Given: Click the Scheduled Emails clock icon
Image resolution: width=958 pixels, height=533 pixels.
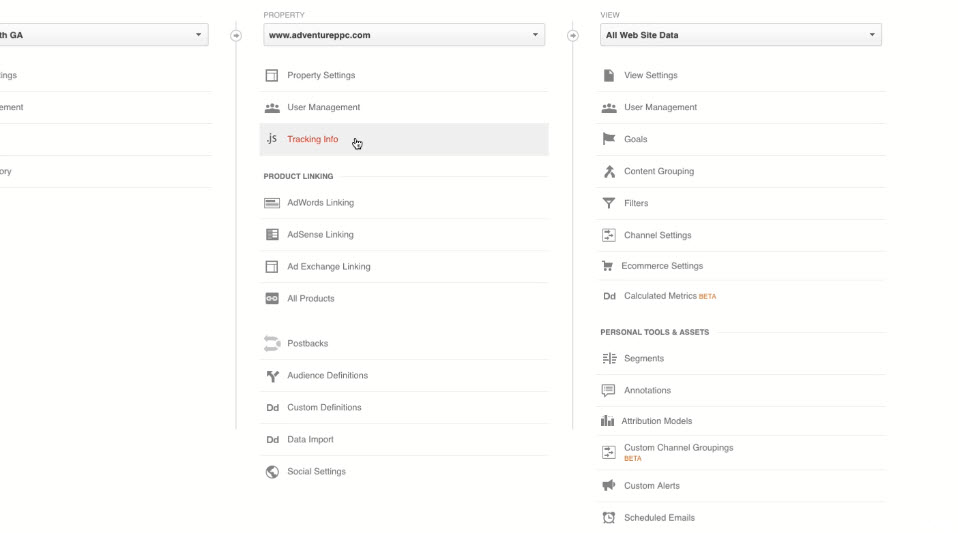Looking at the screenshot, I should (608, 518).
